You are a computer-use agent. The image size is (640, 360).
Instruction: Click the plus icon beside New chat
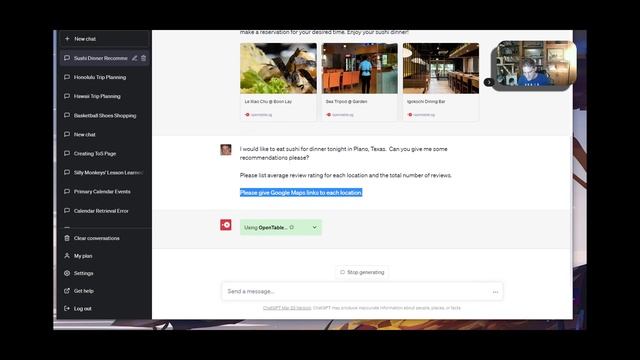[67, 39]
